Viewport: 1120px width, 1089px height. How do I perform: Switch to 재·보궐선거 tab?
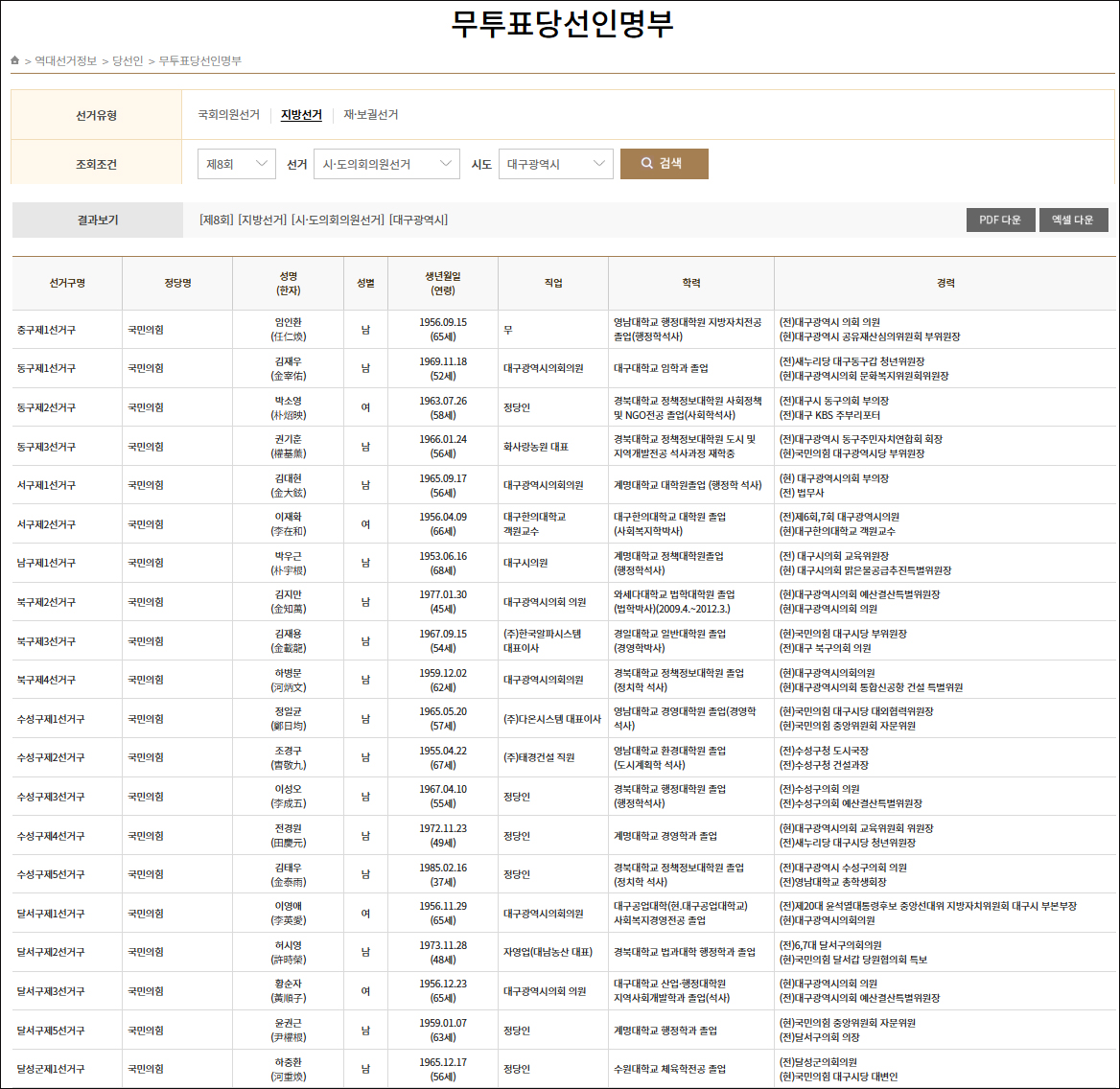click(370, 115)
